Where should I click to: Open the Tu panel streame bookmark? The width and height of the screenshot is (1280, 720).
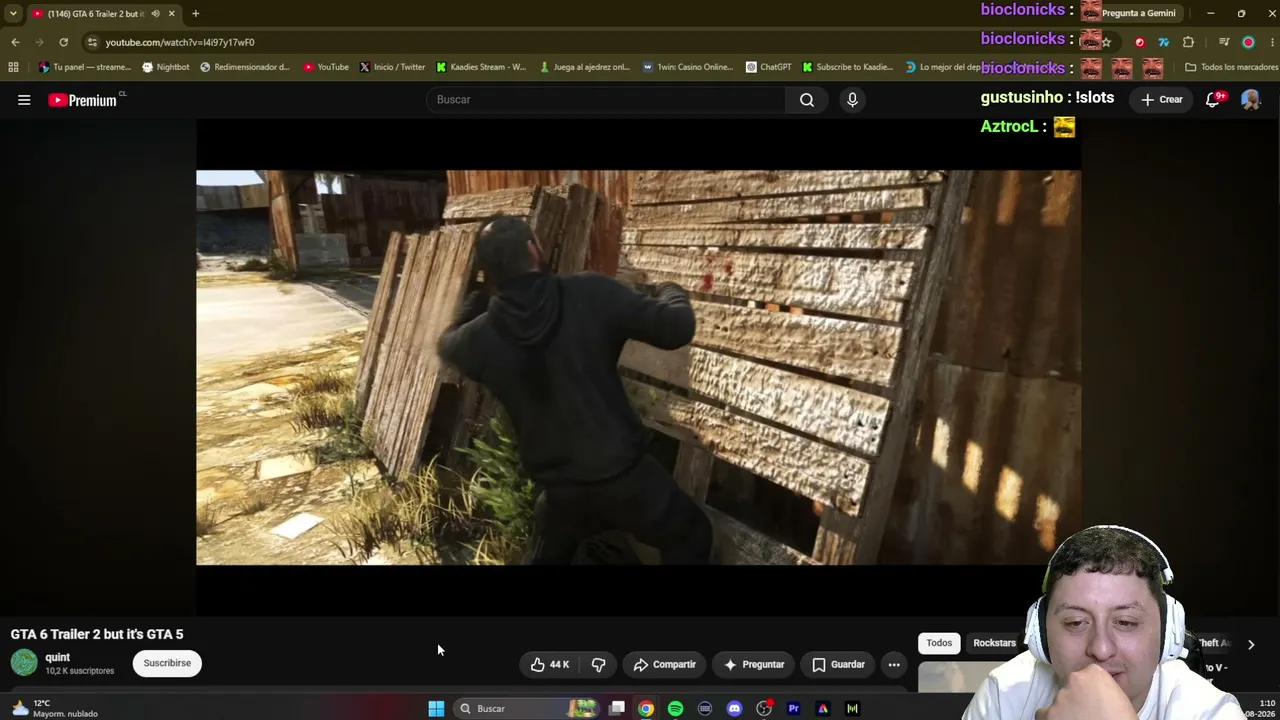pyautogui.click(x=85, y=67)
